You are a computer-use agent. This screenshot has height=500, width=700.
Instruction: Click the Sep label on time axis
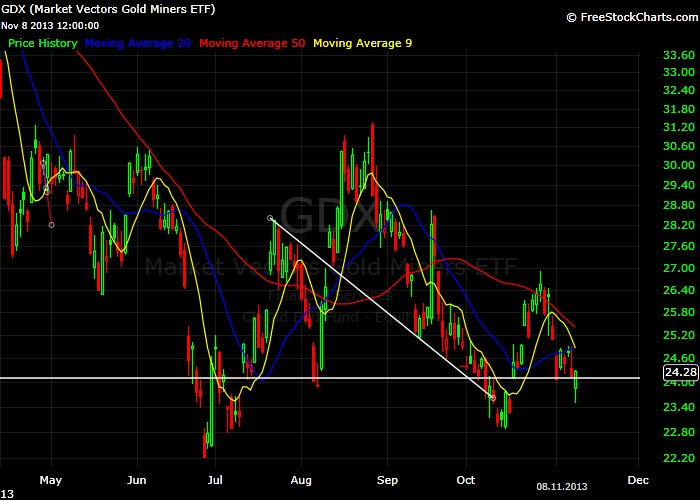[x=387, y=481]
